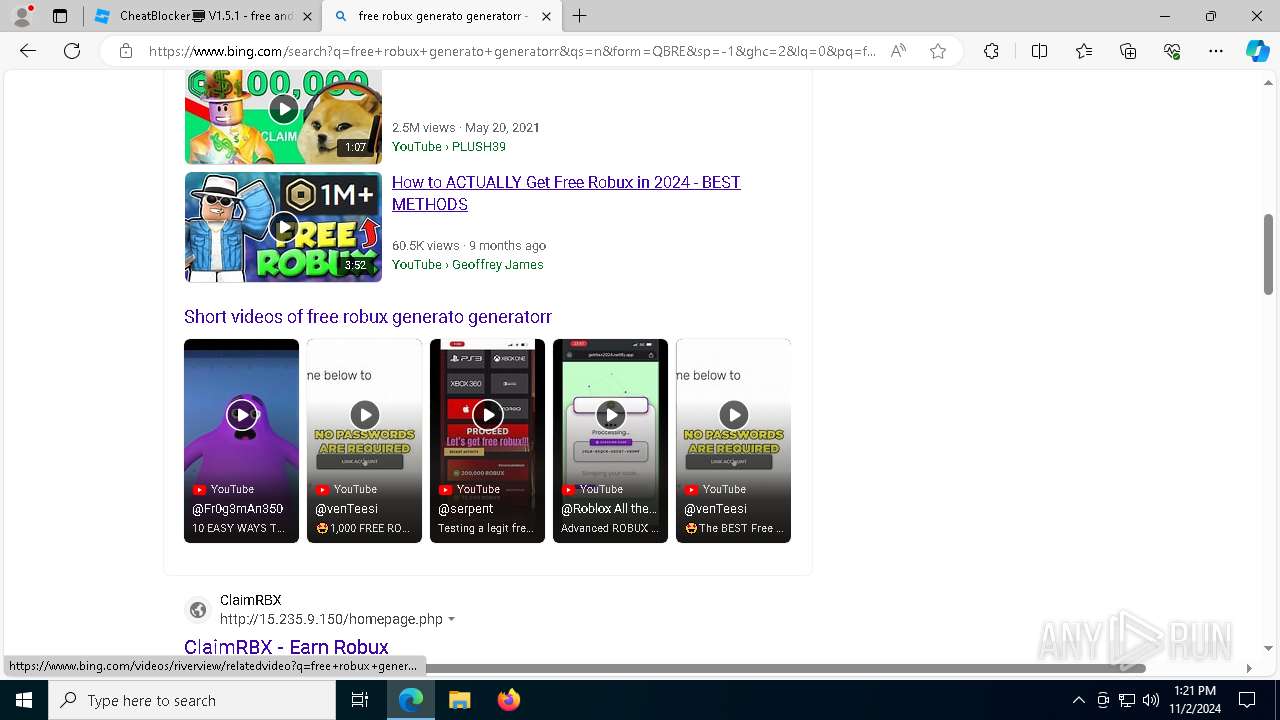Open Settings and more ellipsis menu
This screenshot has height=720, width=1280.
click(x=1216, y=51)
